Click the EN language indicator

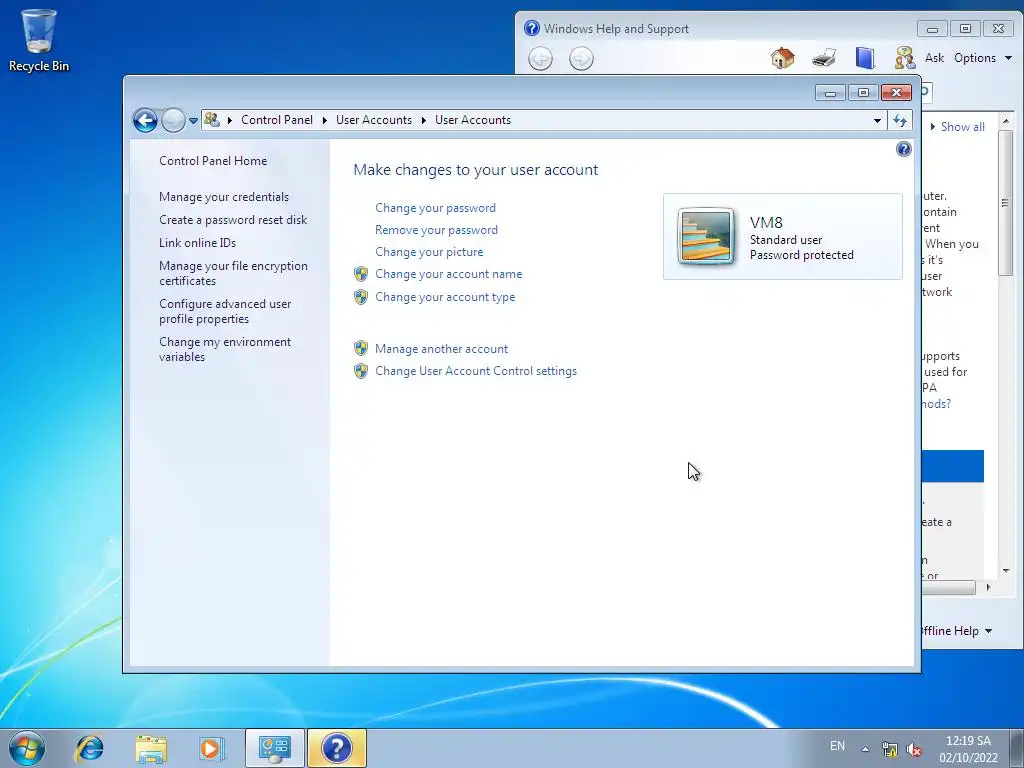837,746
